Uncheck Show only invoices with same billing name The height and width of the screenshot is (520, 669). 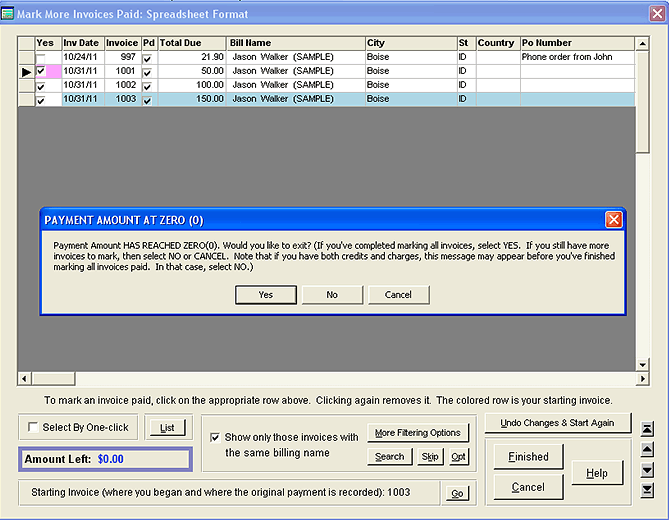(215, 437)
